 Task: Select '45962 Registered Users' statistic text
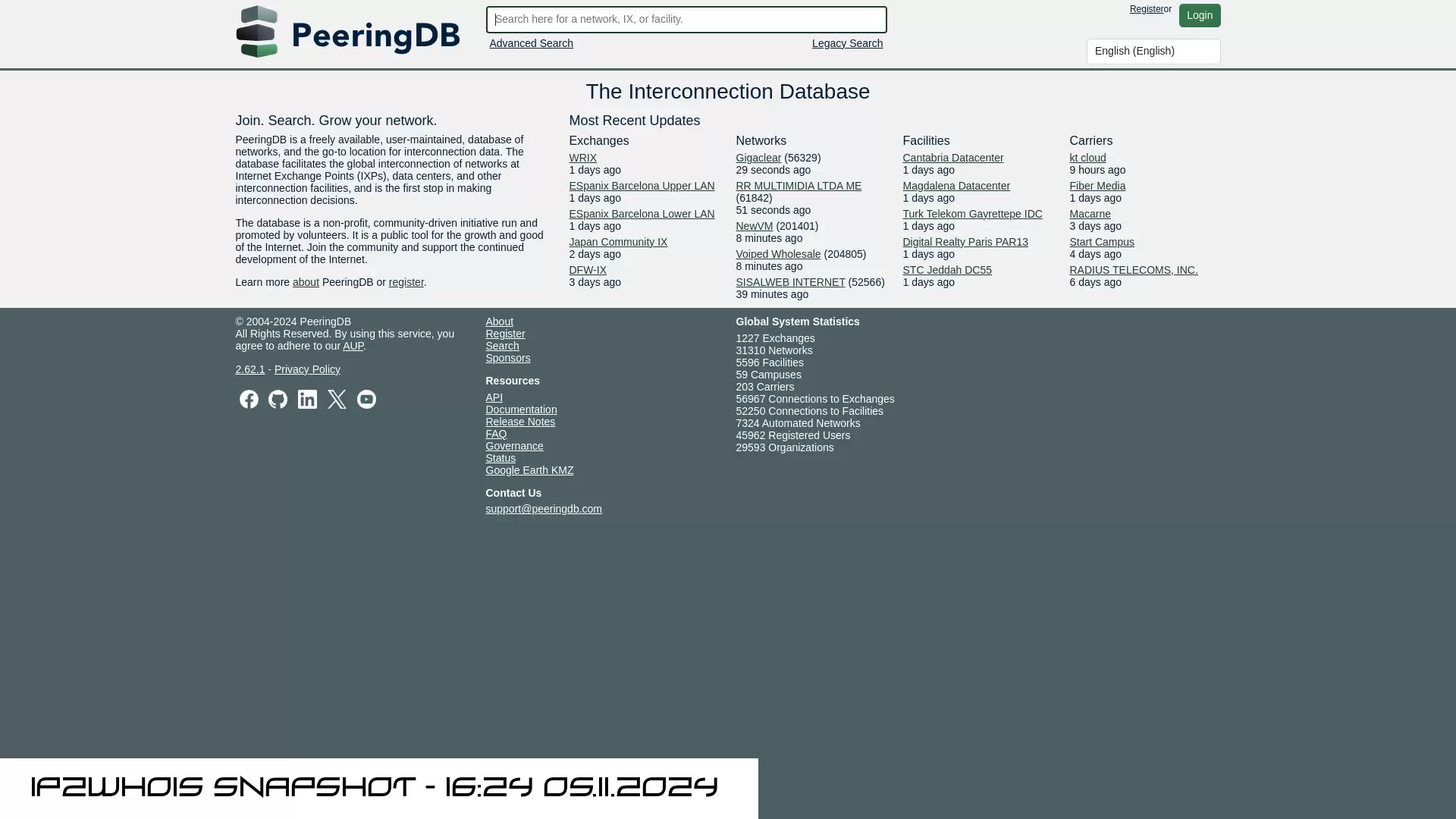pos(792,435)
